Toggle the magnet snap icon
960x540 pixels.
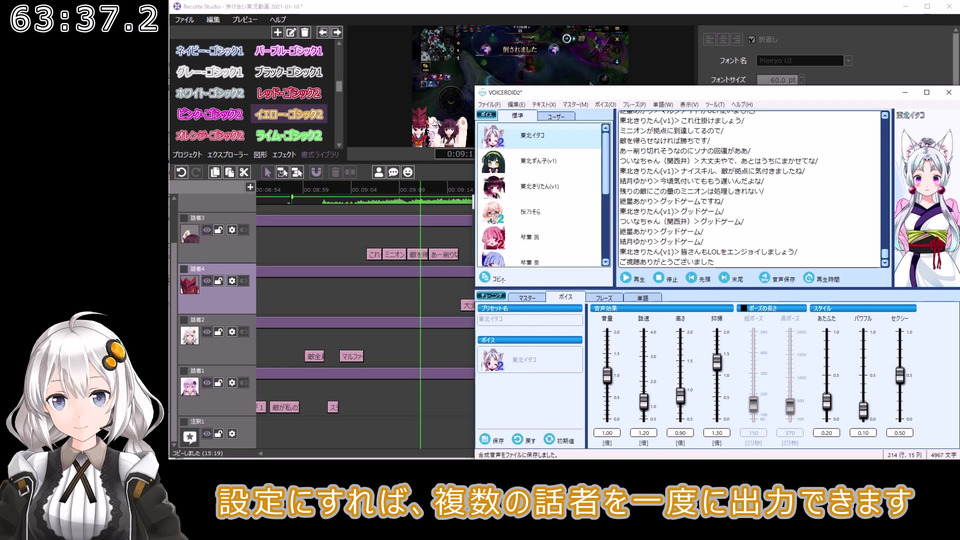[316, 173]
